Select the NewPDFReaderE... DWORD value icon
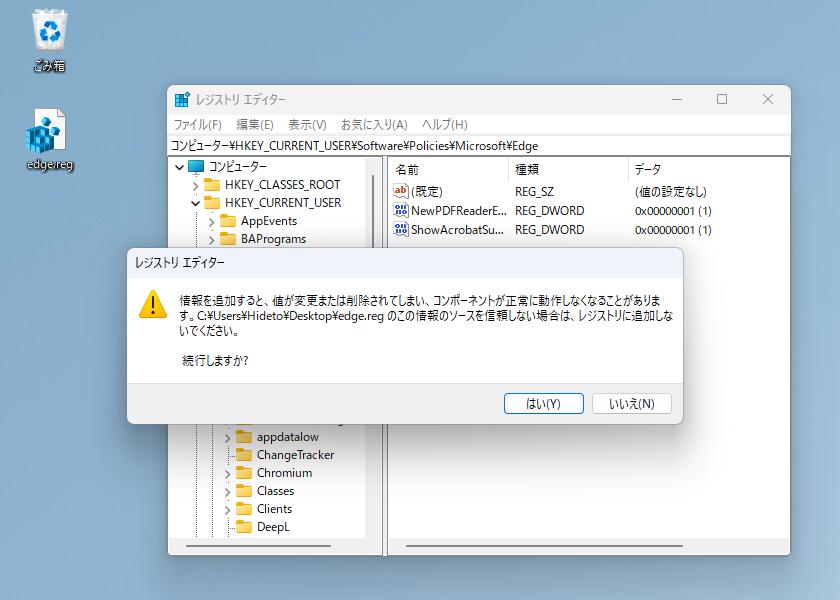Viewport: 840px width, 600px height. 401,210
